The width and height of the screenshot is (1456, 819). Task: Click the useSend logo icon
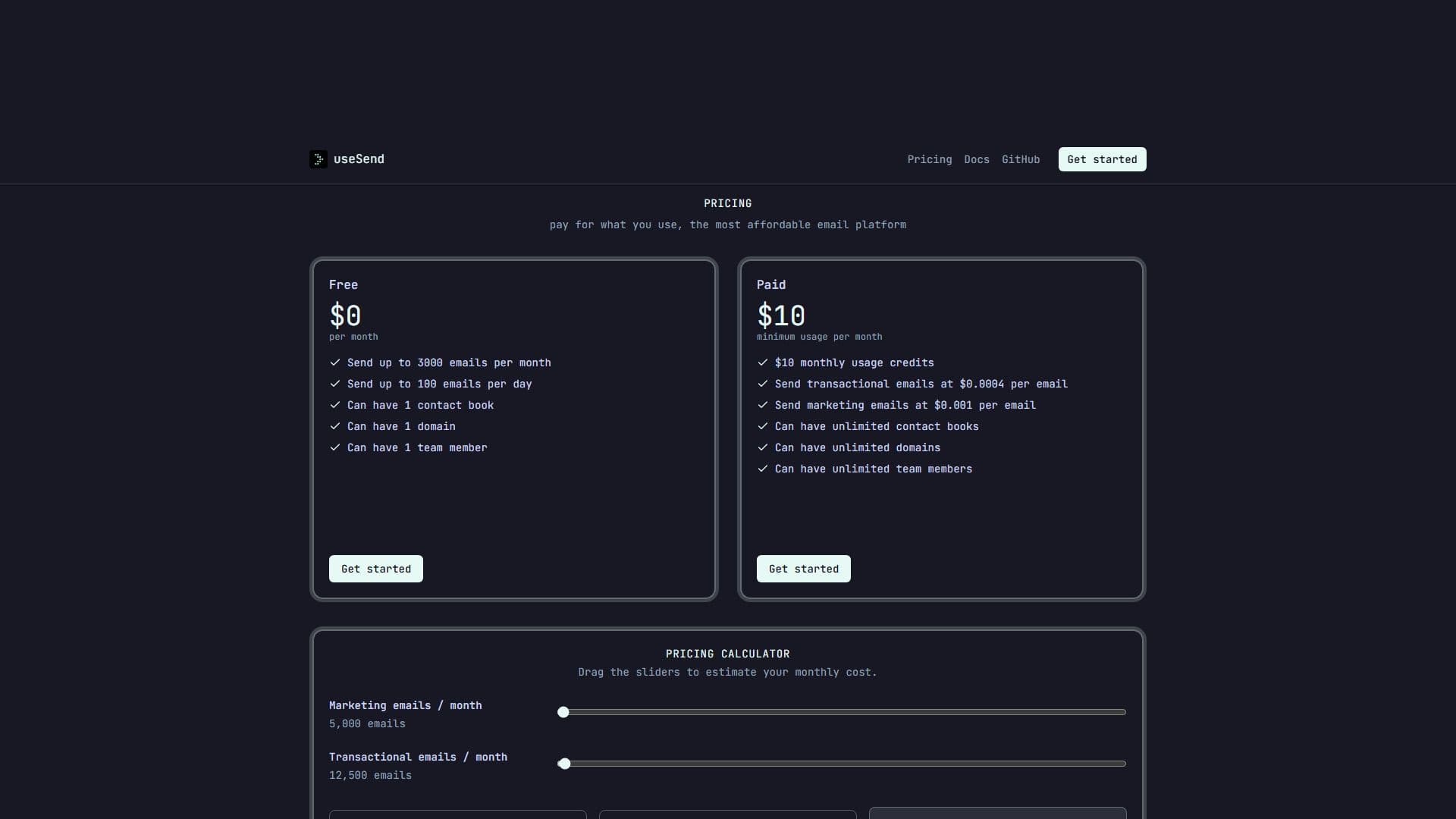click(x=318, y=159)
